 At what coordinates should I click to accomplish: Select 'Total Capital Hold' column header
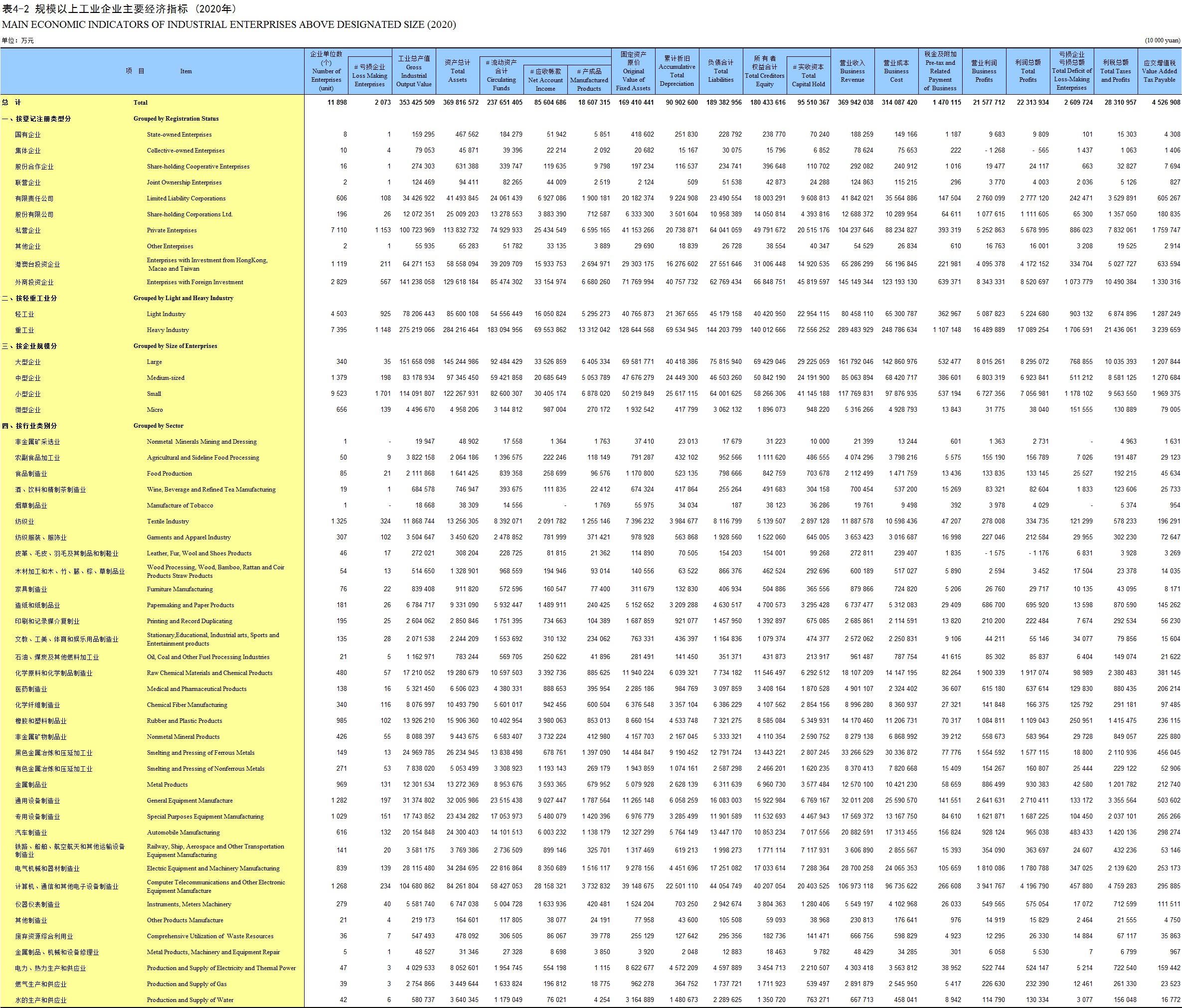click(x=809, y=76)
